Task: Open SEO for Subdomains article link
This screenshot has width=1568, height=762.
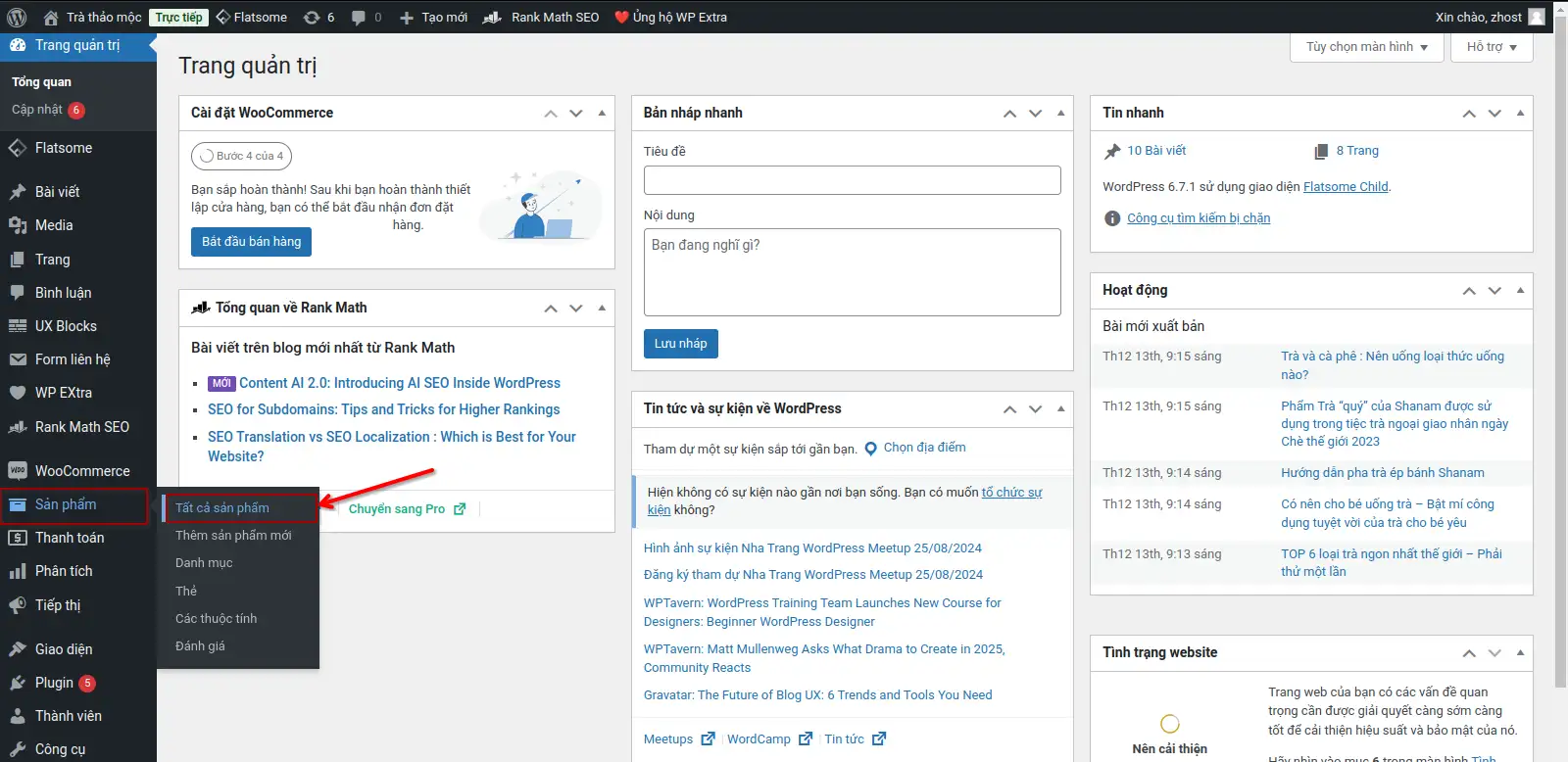Action: 384,409
